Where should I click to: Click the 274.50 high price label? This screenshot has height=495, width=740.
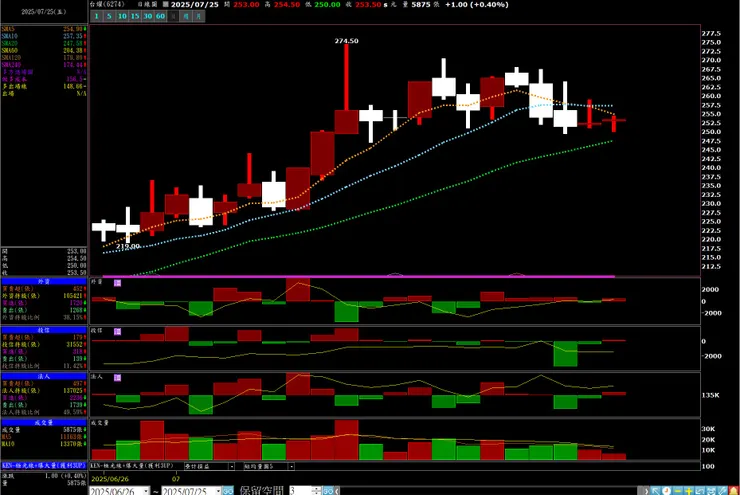point(346,41)
